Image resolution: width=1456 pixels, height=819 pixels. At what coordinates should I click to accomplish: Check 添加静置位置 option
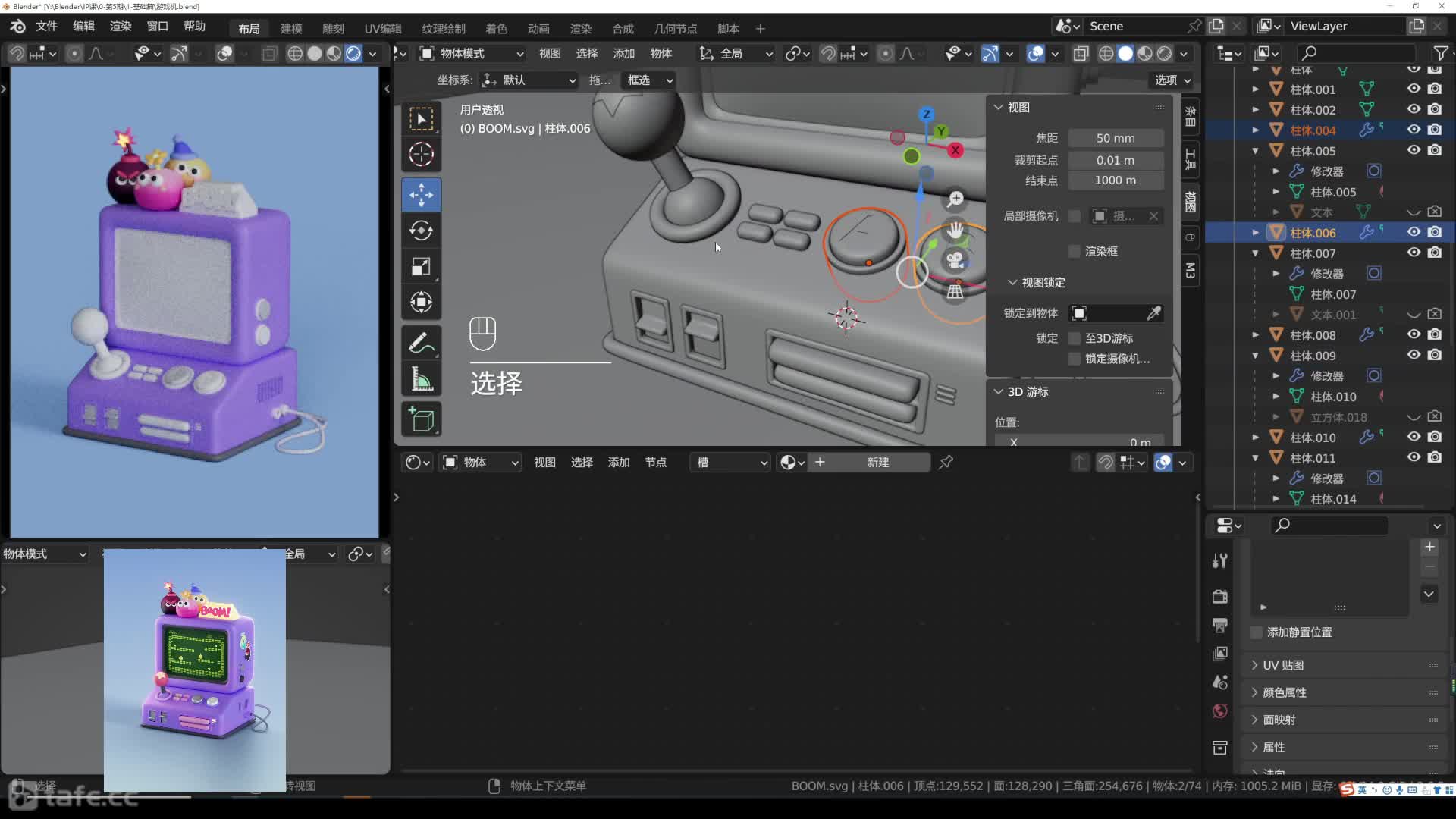click(1257, 632)
